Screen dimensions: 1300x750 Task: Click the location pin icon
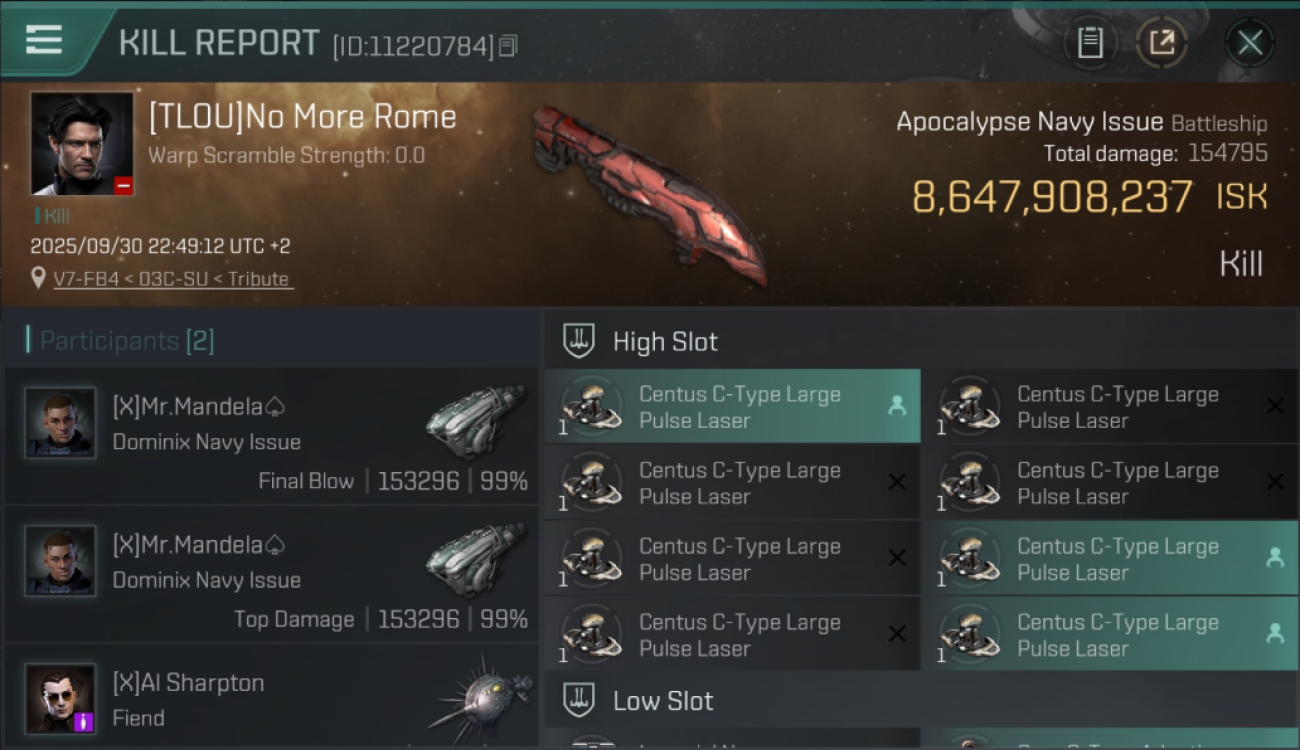pos(38,278)
